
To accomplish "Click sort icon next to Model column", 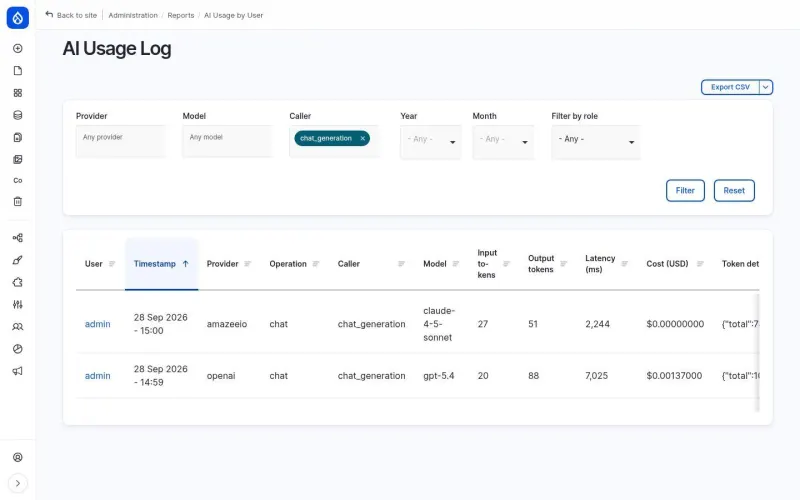I will [456, 264].
